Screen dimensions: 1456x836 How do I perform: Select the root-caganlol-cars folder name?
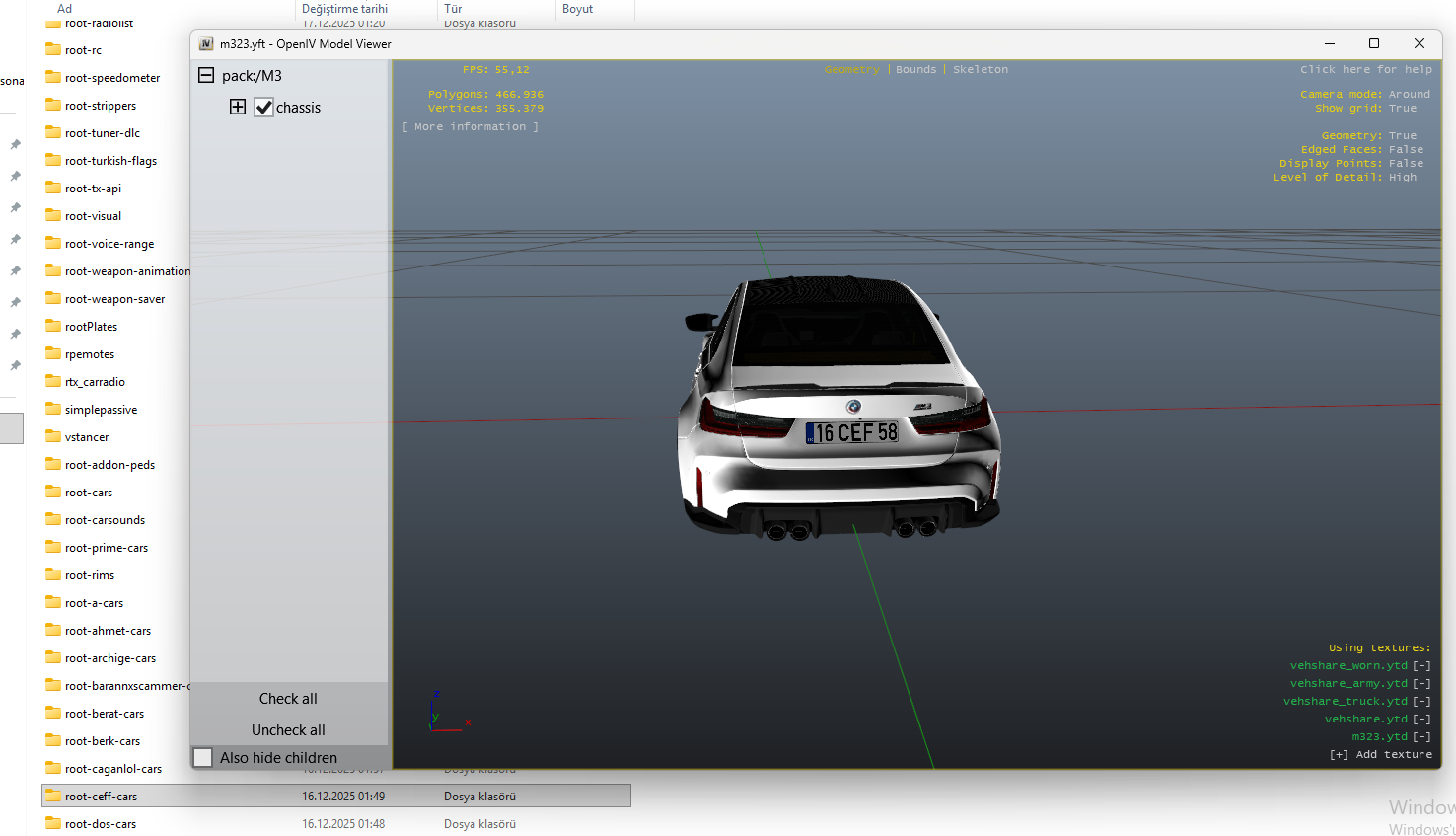(x=113, y=769)
